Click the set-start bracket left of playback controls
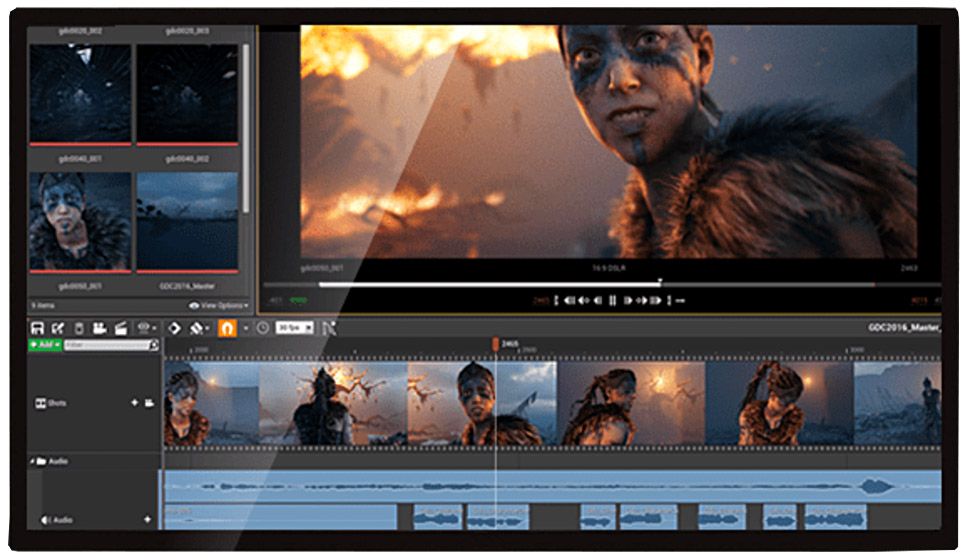The height and width of the screenshot is (559, 970). coord(556,301)
